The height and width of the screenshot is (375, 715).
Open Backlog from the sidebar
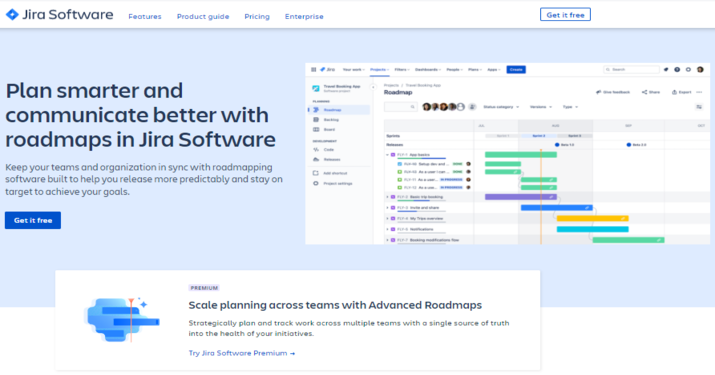pos(331,120)
